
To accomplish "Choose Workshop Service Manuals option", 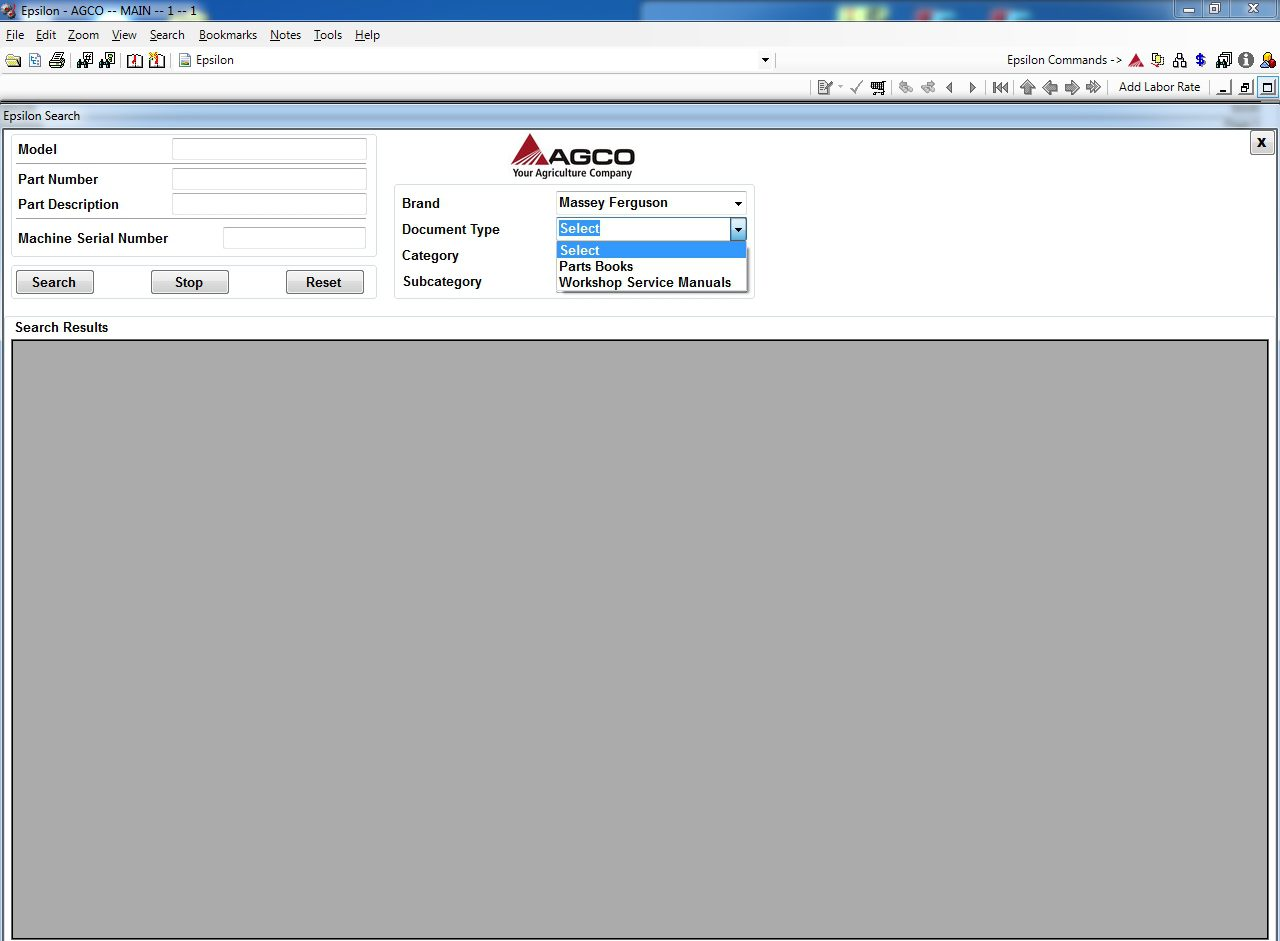I will (x=645, y=283).
